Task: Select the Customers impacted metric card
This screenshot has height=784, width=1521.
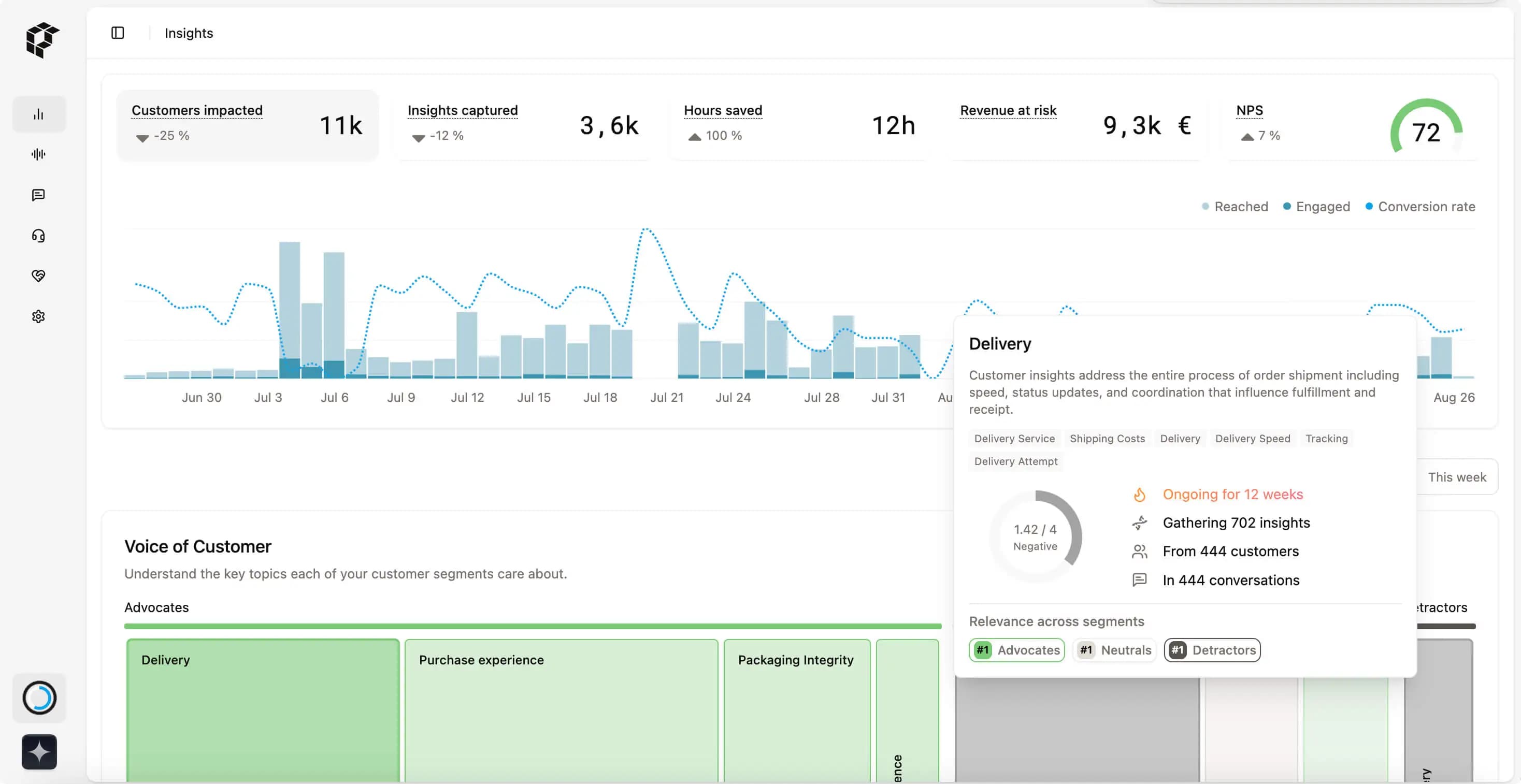Action: [x=248, y=125]
